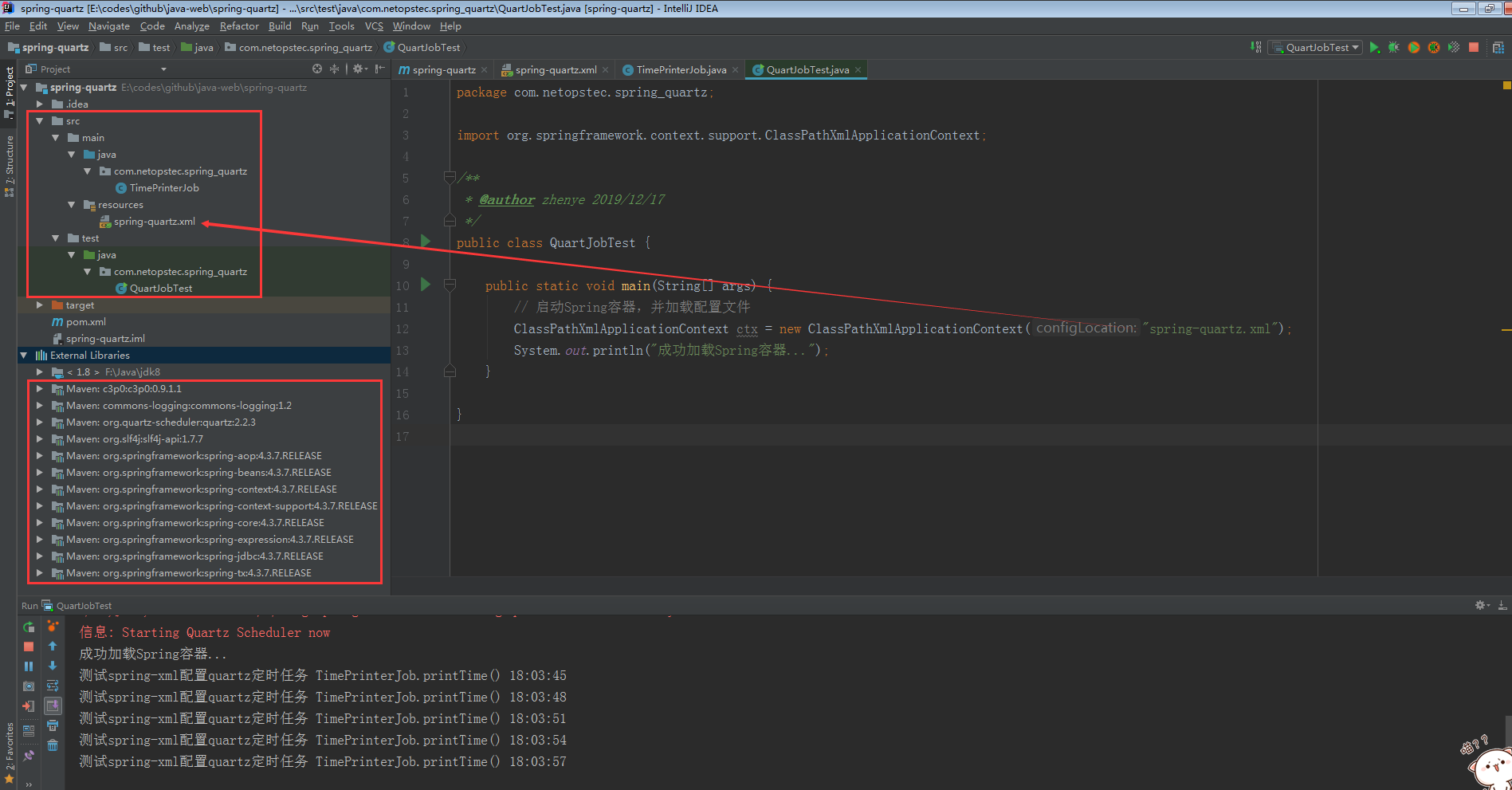The image size is (1512, 790).
Task: Expand hidden Run panel actions chevron
Action: point(29,784)
